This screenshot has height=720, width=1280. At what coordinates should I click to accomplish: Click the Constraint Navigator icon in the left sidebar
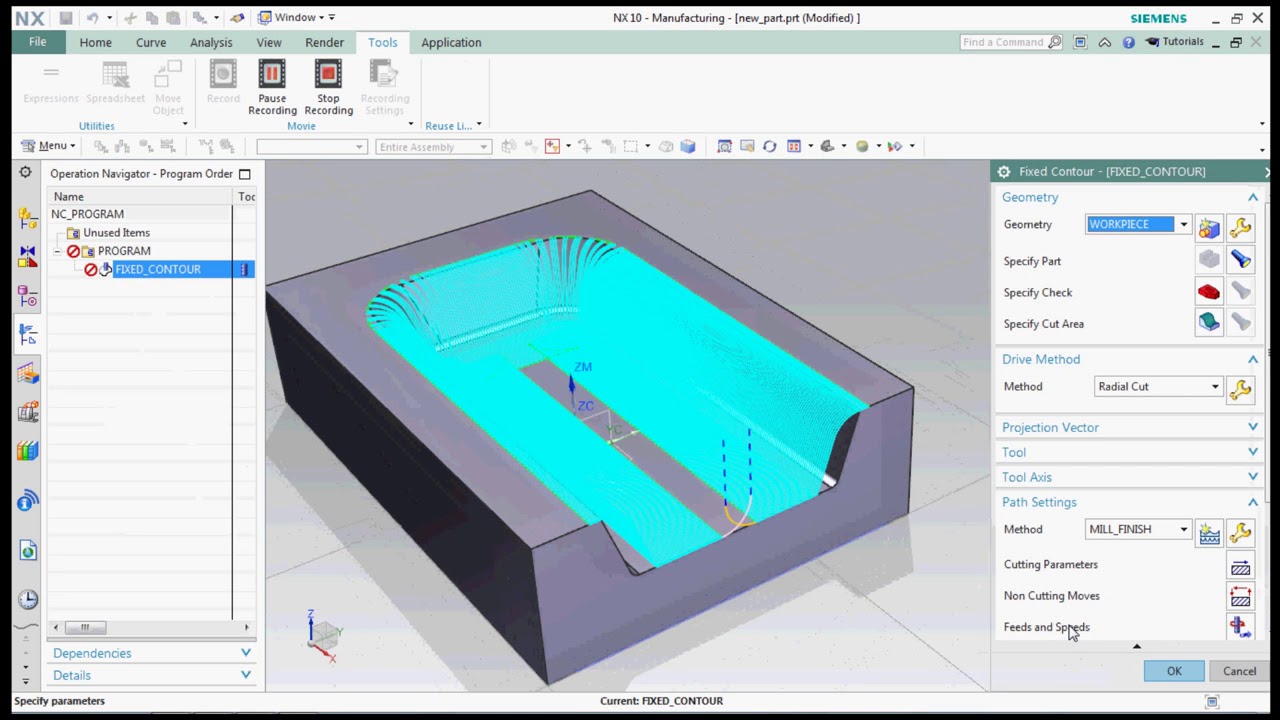click(x=27, y=257)
